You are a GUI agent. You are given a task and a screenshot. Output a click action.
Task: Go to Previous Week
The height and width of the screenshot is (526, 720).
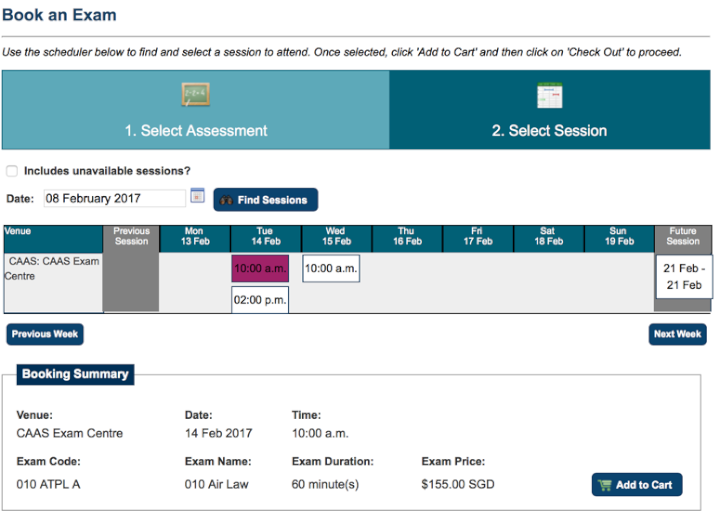click(45, 334)
